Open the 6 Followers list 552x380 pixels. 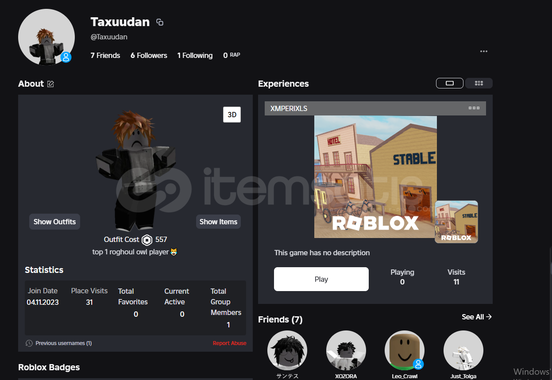coord(149,55)
